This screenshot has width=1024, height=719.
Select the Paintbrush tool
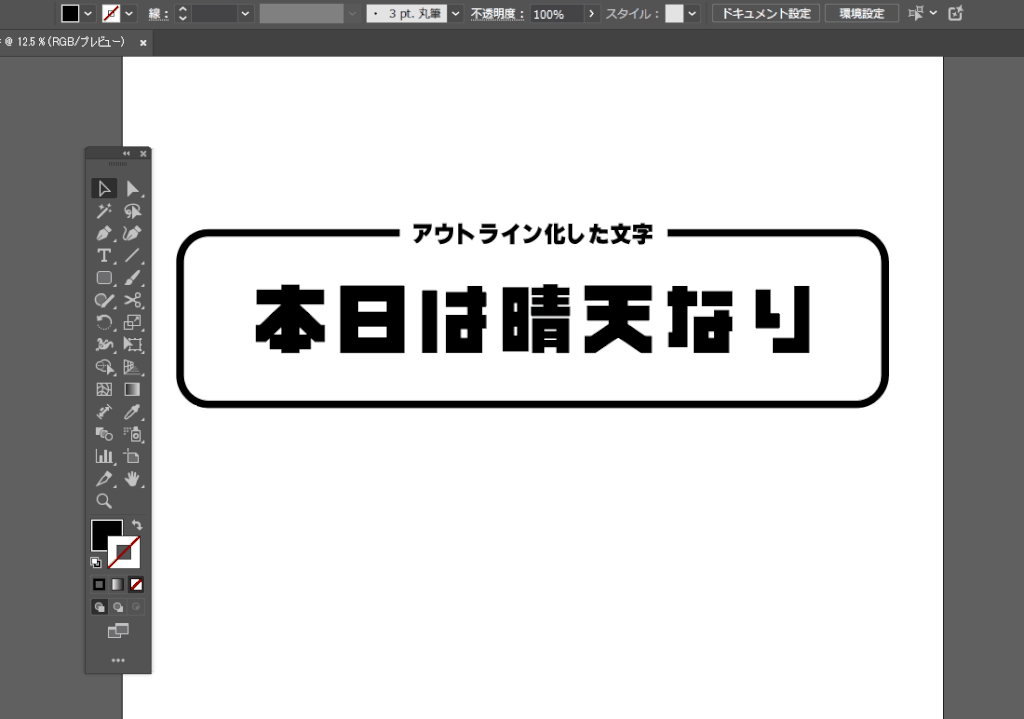click(133, 278)
